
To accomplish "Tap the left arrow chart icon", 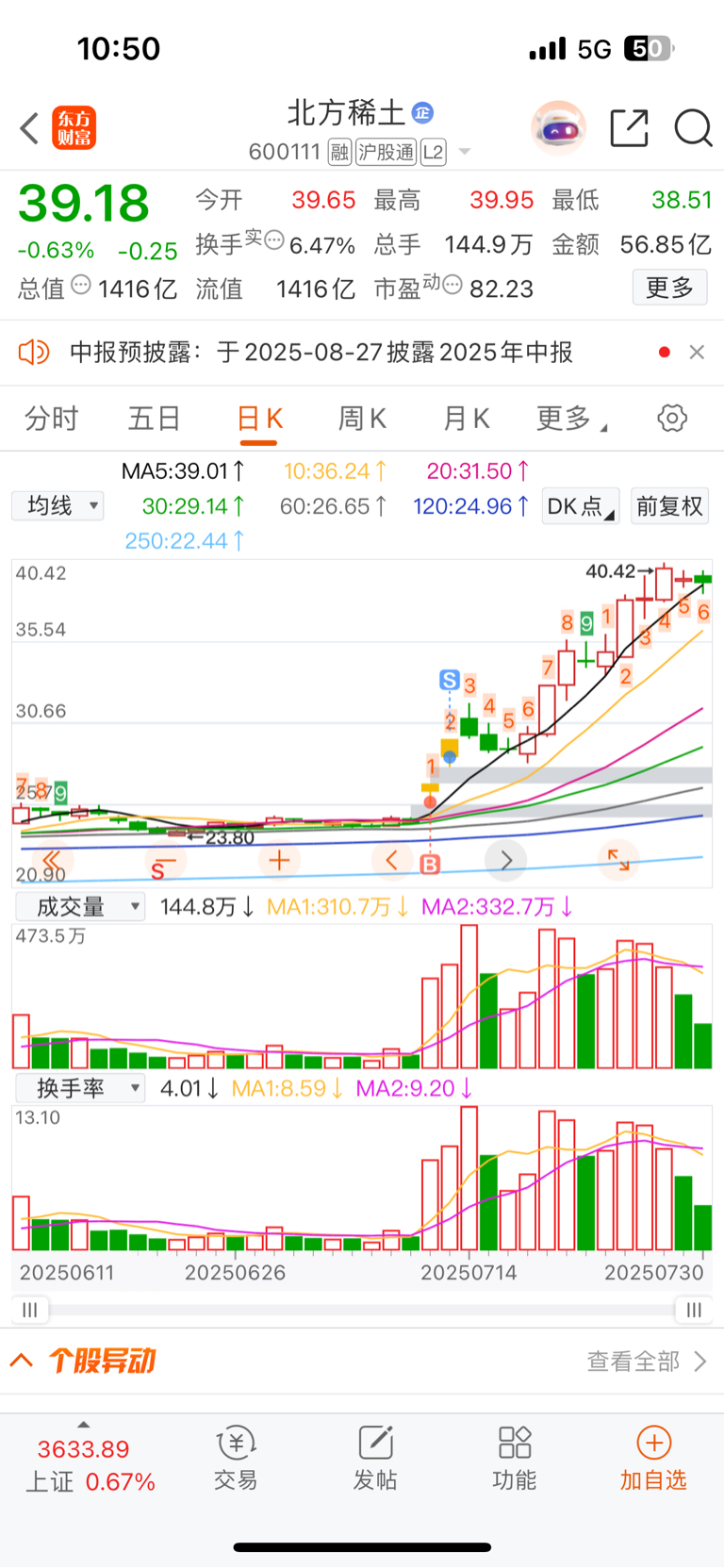I will [x=392, y=860].
